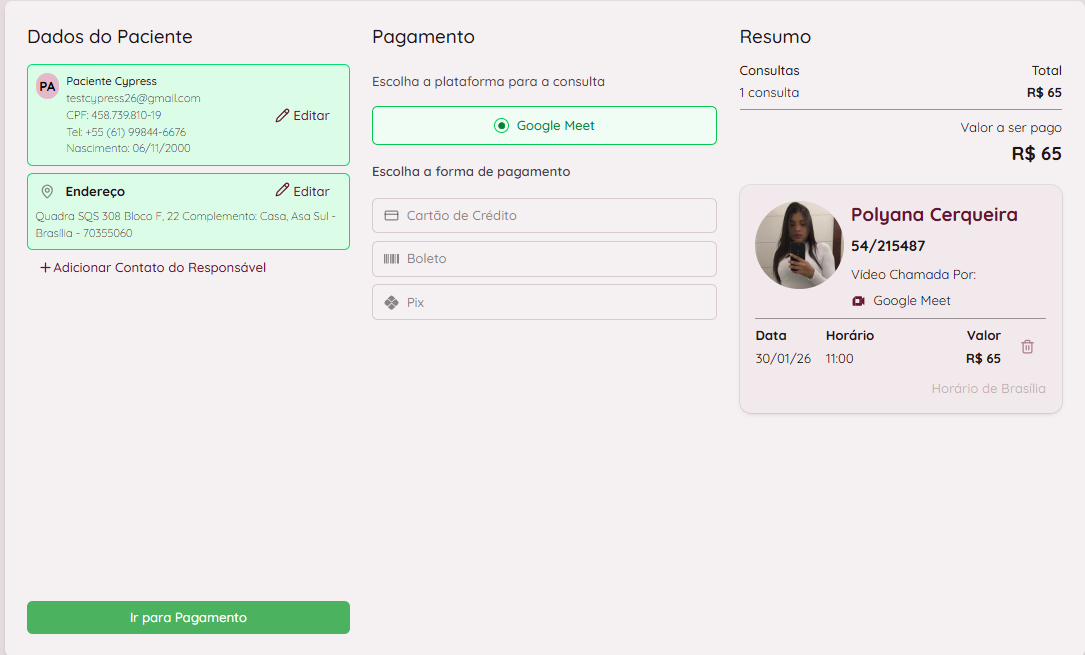Click the credit card icon
Screen dimensions: 1085x655
pos(391,216)
